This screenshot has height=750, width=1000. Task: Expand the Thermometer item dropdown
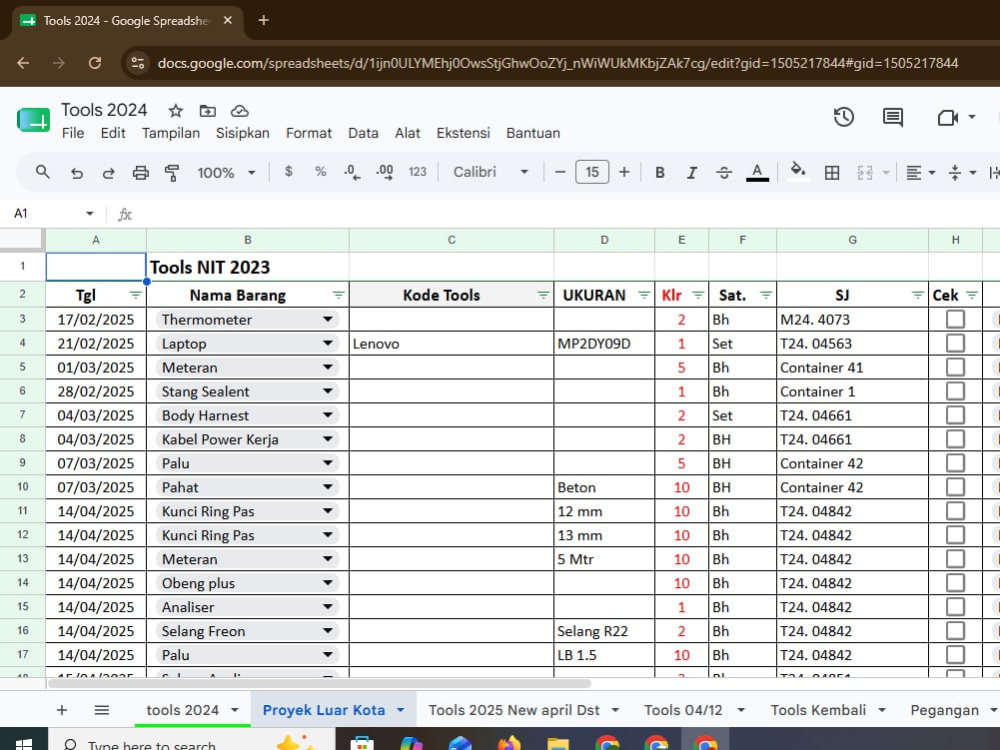point(327,319)
